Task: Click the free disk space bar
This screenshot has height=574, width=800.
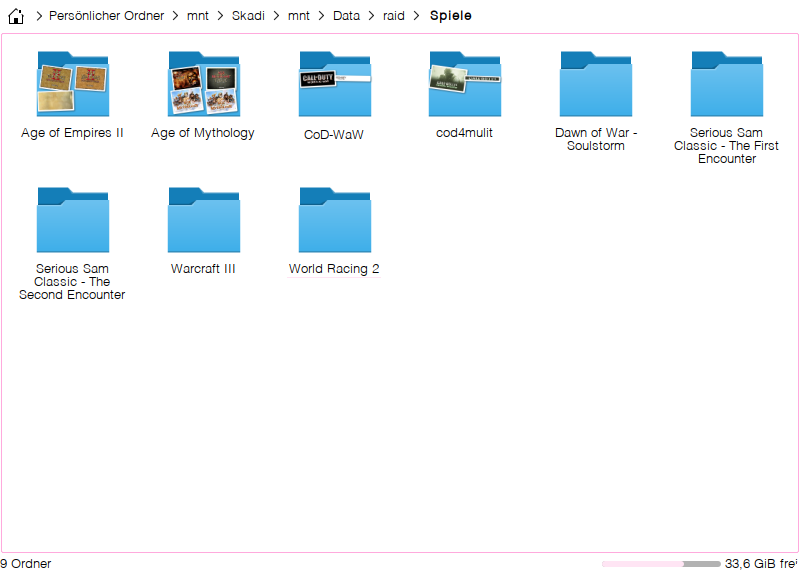Action: click(661, 564)
